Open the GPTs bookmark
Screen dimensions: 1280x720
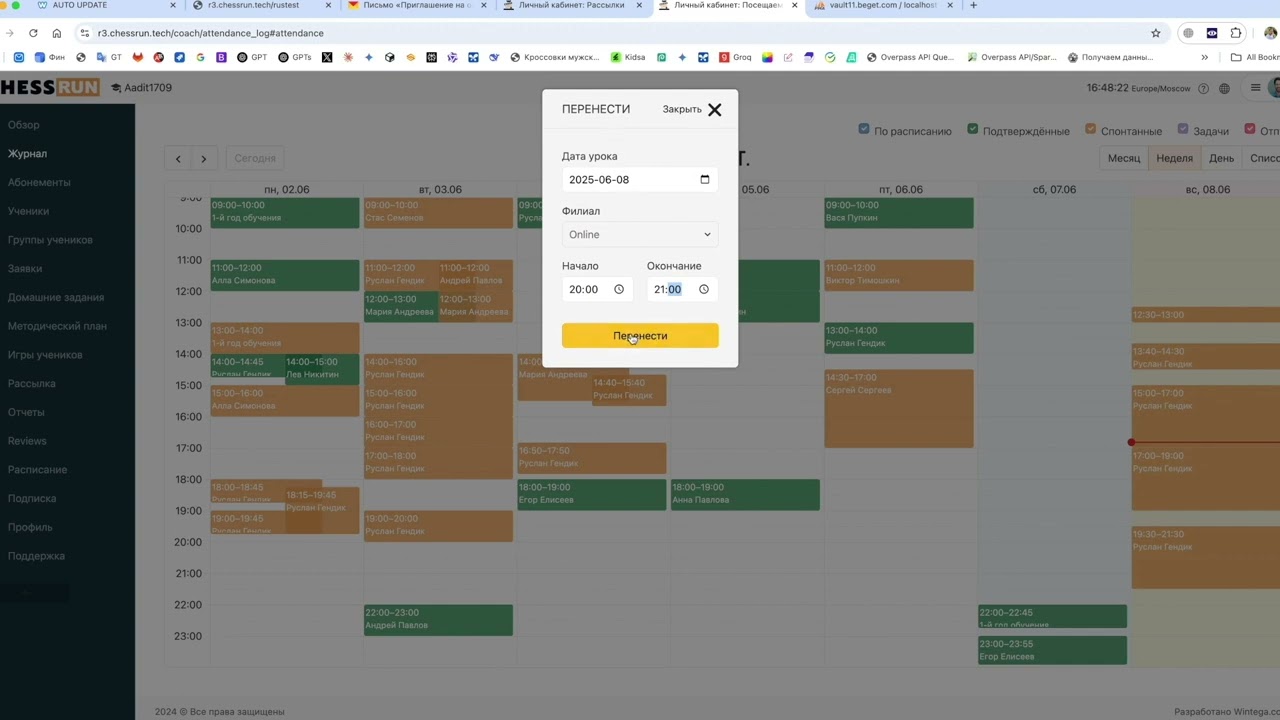pyautogui.click(x=295, y=58)
